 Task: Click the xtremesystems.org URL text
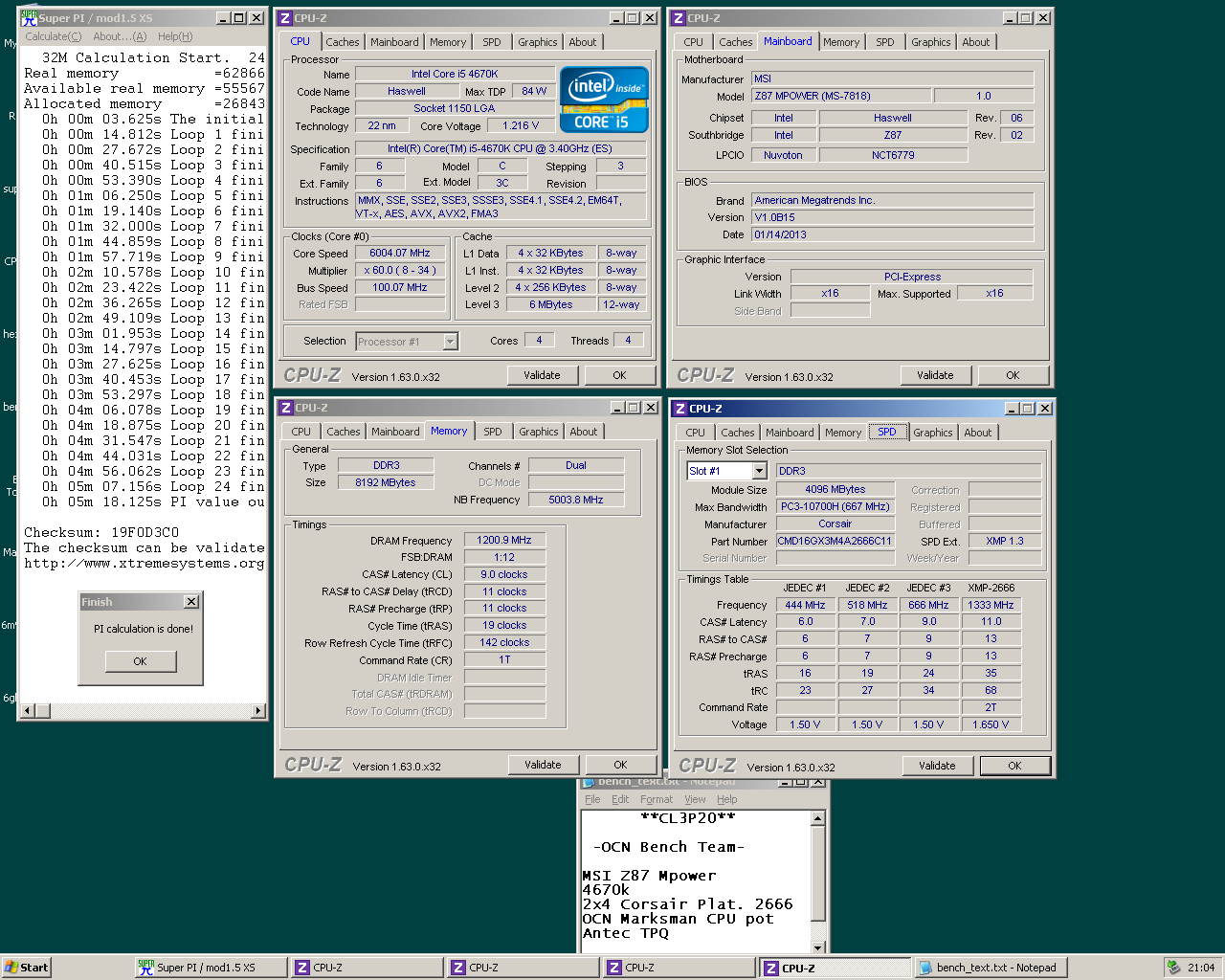point(144,563)
